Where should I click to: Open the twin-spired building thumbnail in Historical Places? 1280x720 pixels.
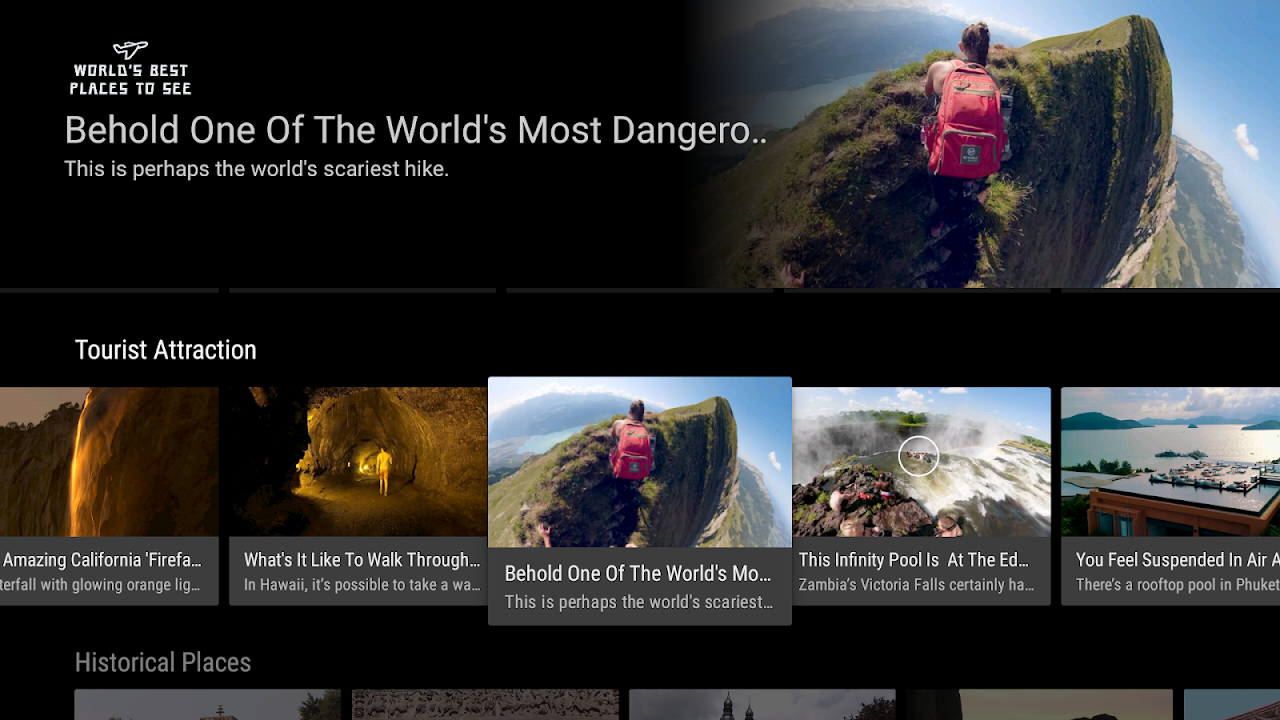point(762,704)
